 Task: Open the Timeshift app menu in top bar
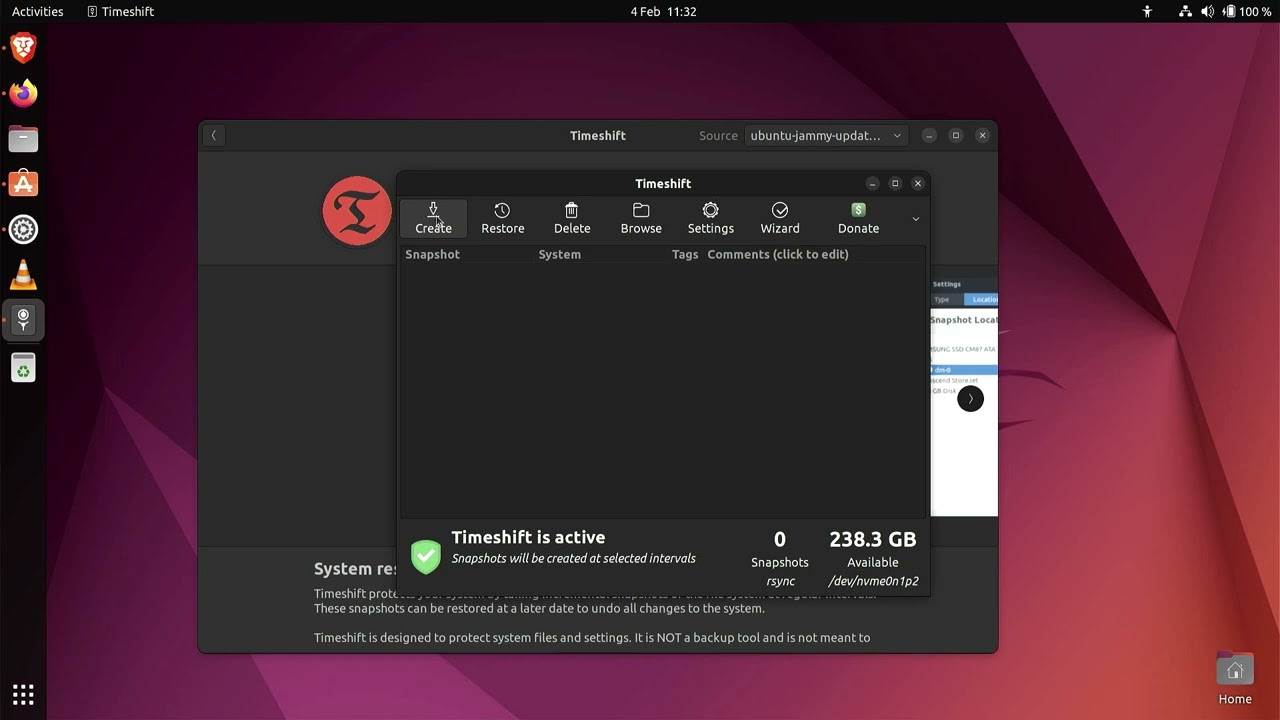pyautogui.click(x=120, y=11)
